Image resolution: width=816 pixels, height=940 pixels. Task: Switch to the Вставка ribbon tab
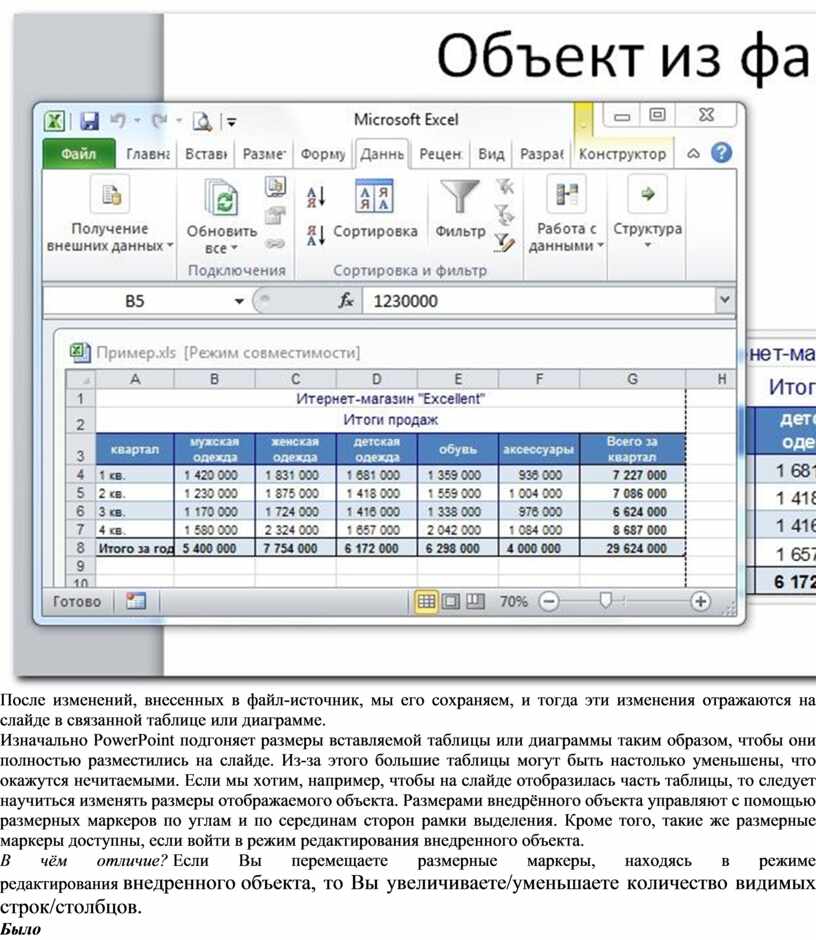coord(206,154)
